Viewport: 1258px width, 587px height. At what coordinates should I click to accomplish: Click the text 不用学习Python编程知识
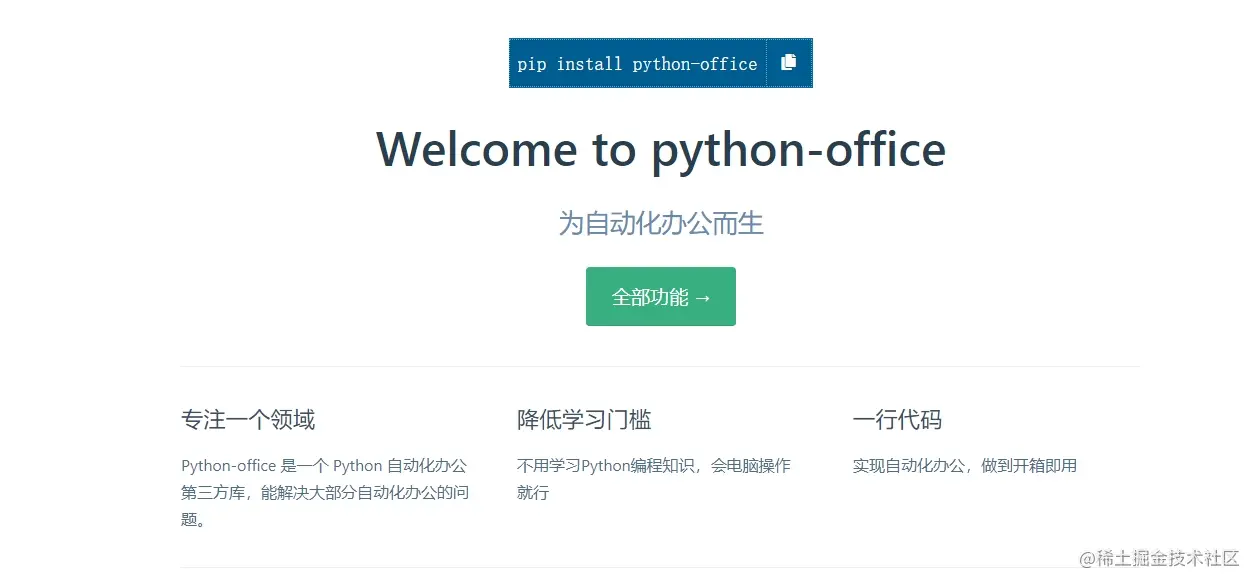606,465
